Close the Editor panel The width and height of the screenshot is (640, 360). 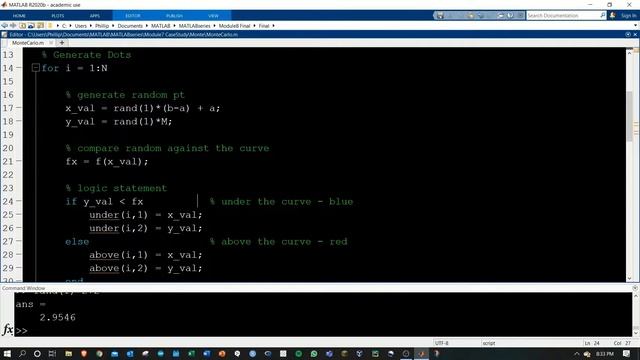(x=635, y=34)
